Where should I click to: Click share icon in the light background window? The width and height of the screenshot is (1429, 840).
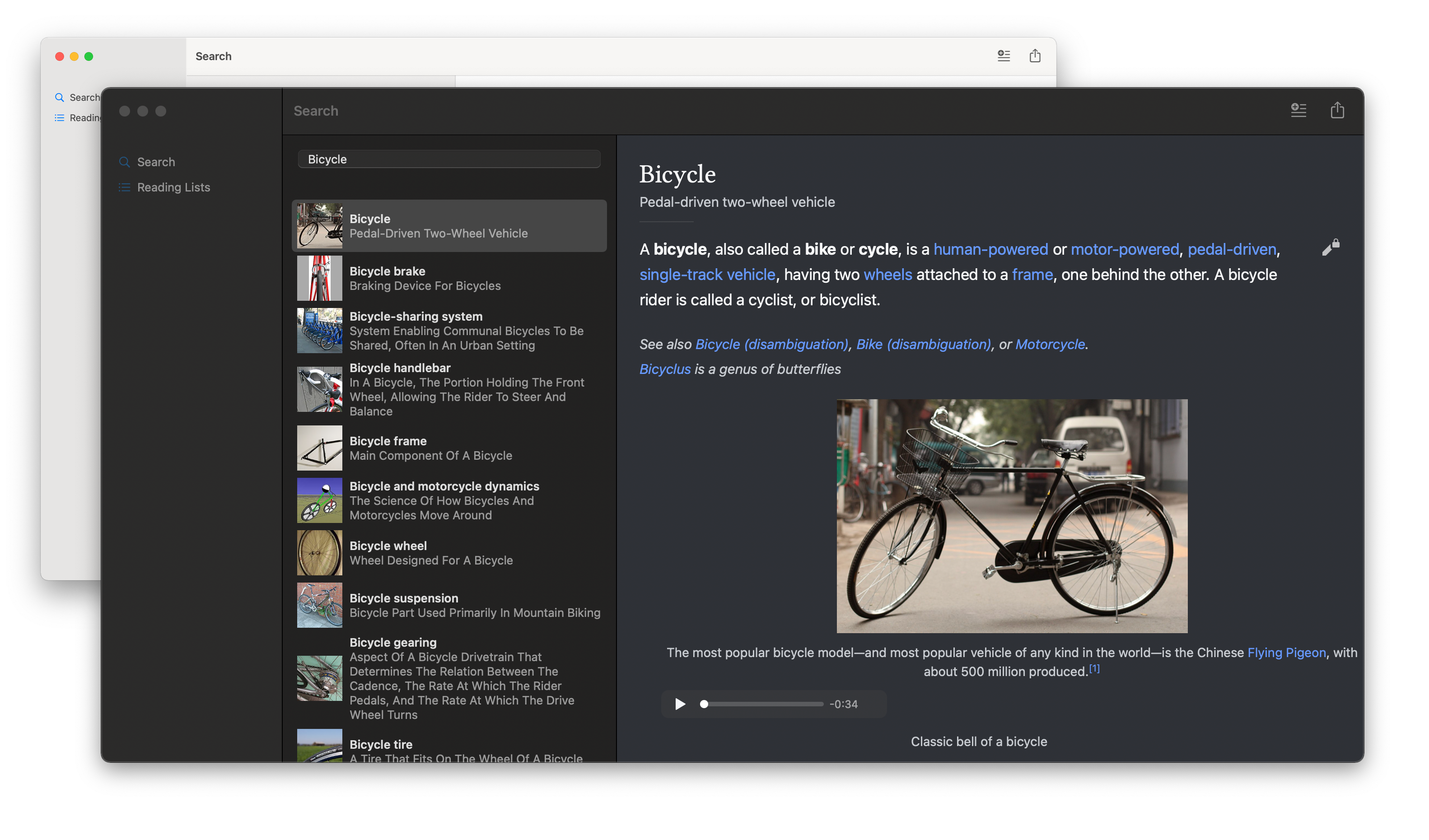click(x=1034, y=56)
